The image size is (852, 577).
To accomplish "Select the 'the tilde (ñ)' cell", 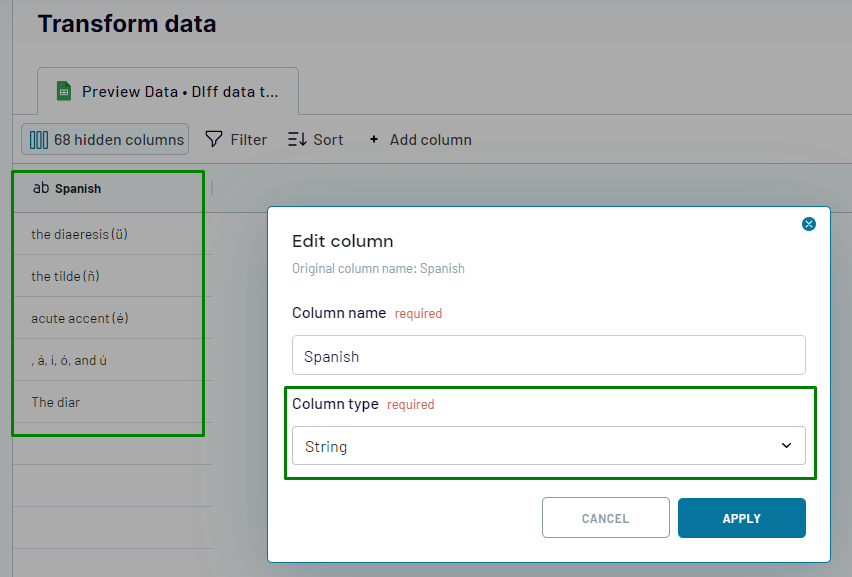I will tap(67, 276).
